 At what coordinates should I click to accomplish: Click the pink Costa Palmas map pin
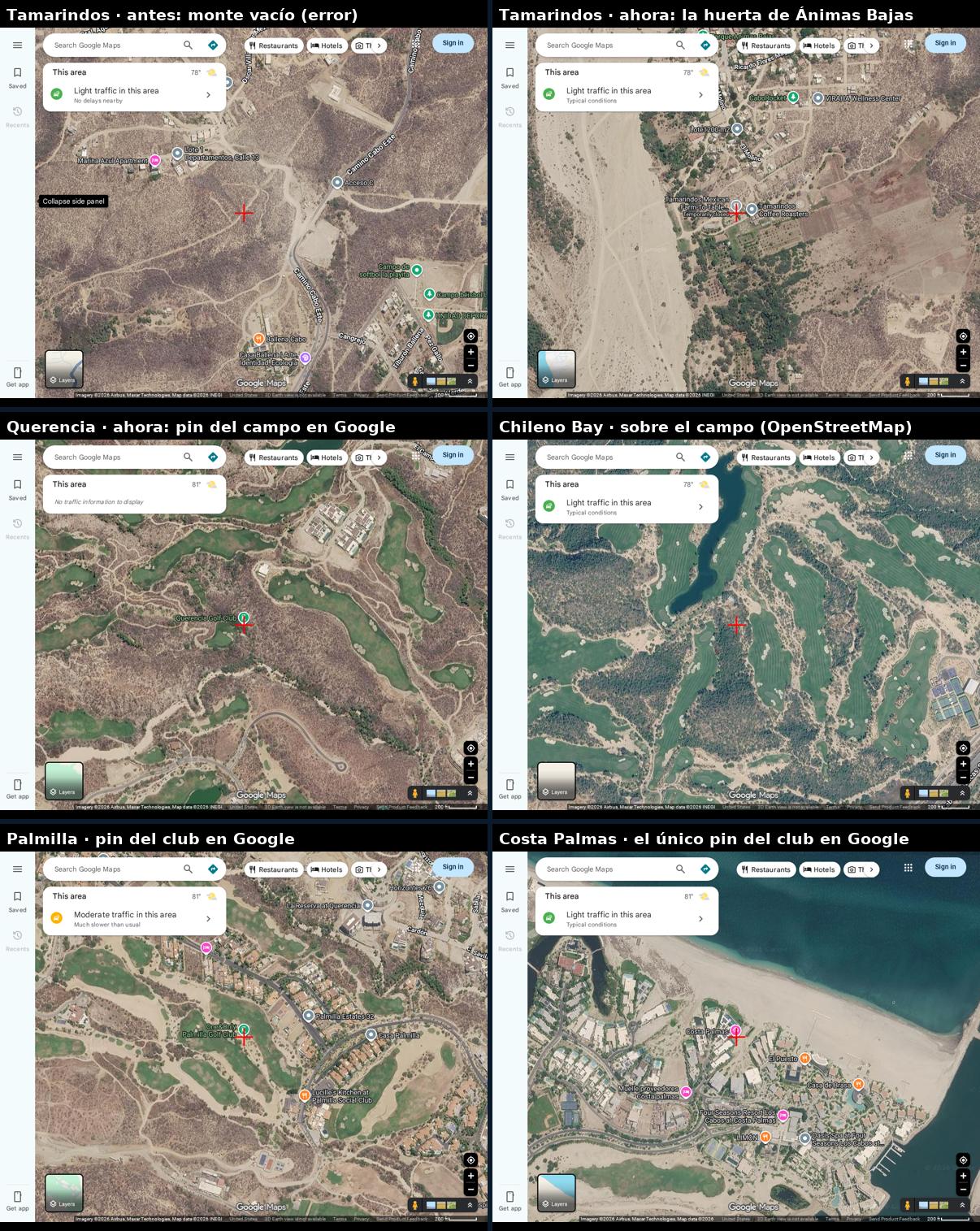click(x=735, y=1032)
